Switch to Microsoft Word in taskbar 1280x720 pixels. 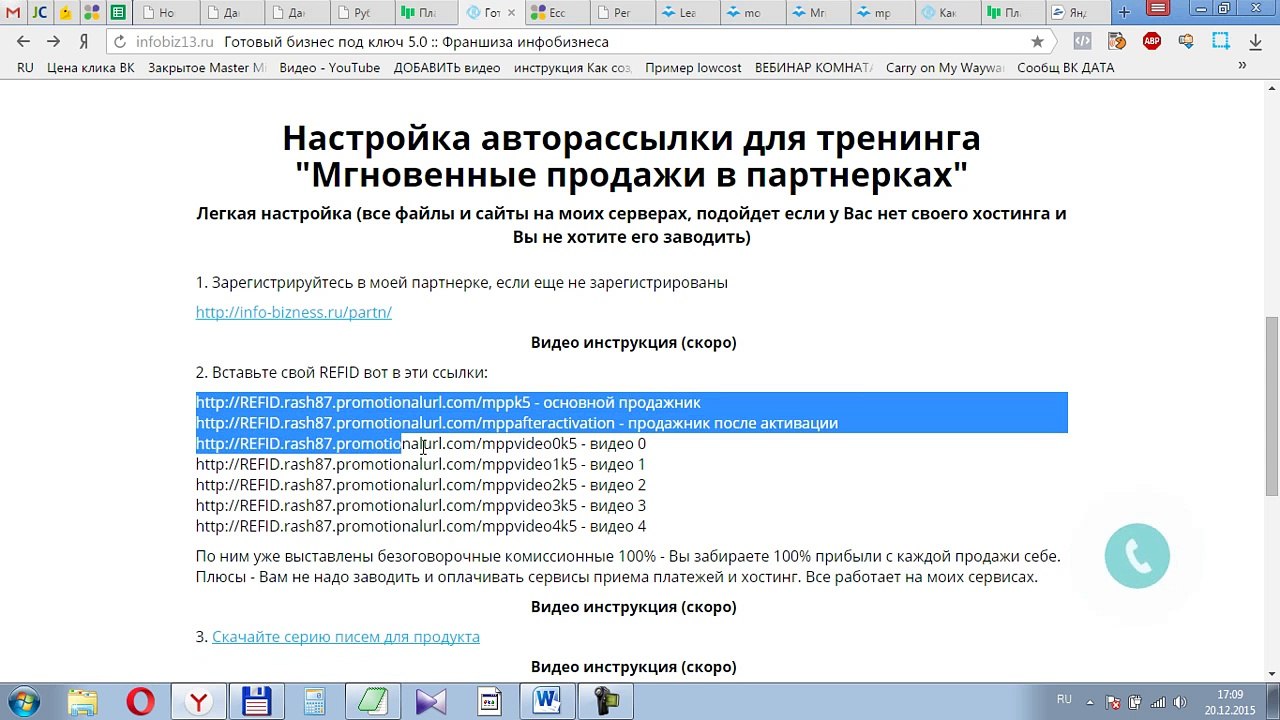point(547,702)
